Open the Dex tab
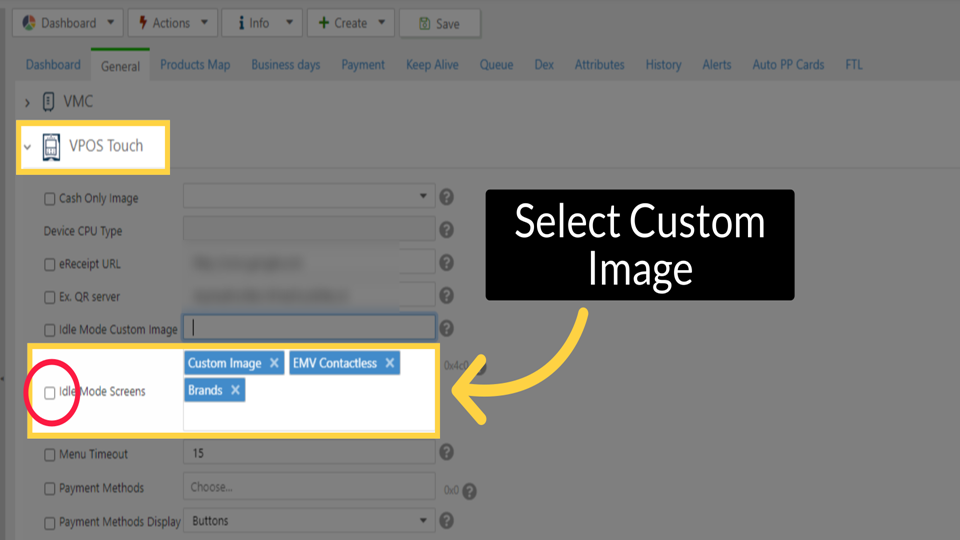 point(544,65)
